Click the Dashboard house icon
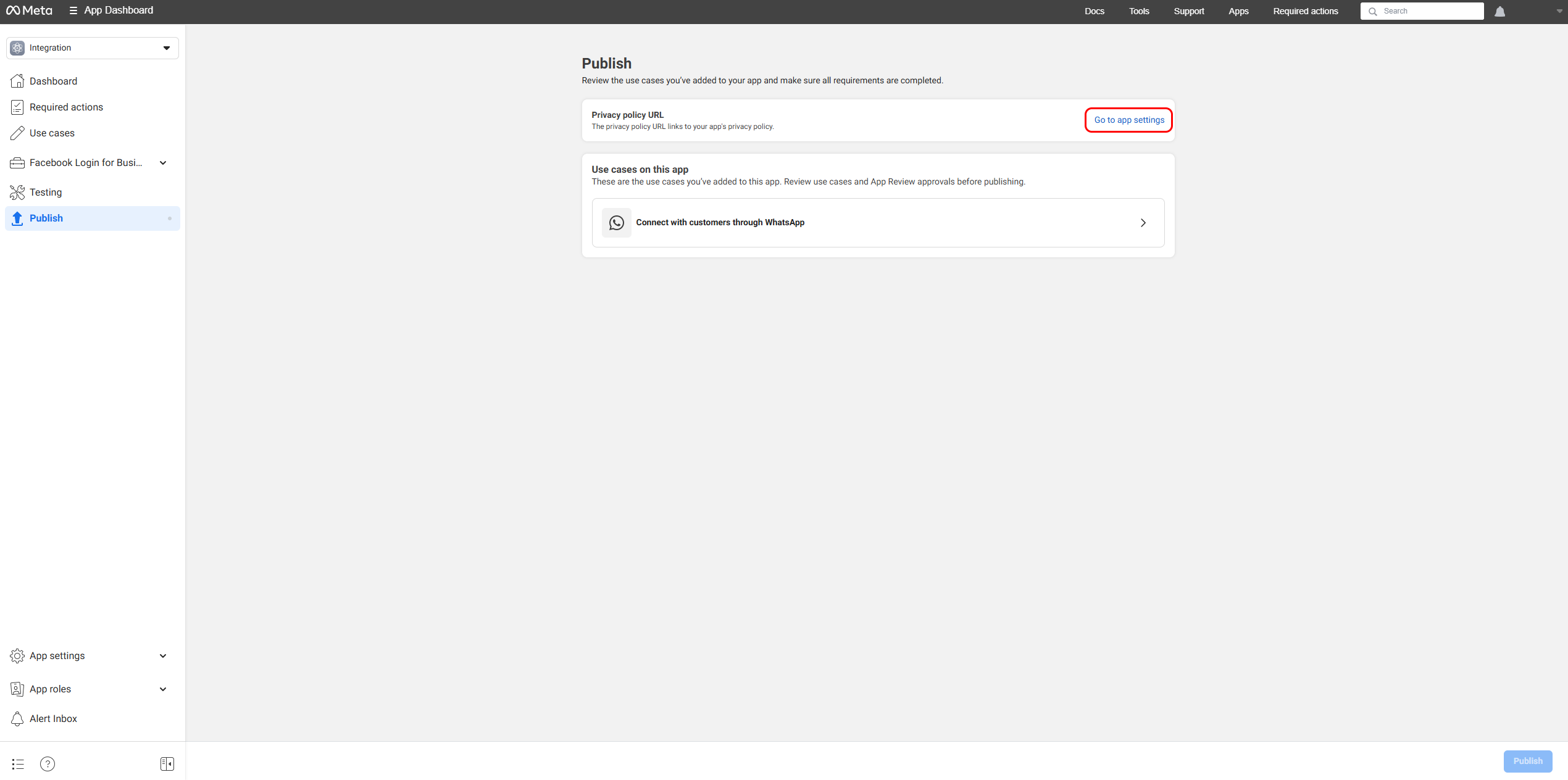1568x780 pixels. (x=17, y=81)
